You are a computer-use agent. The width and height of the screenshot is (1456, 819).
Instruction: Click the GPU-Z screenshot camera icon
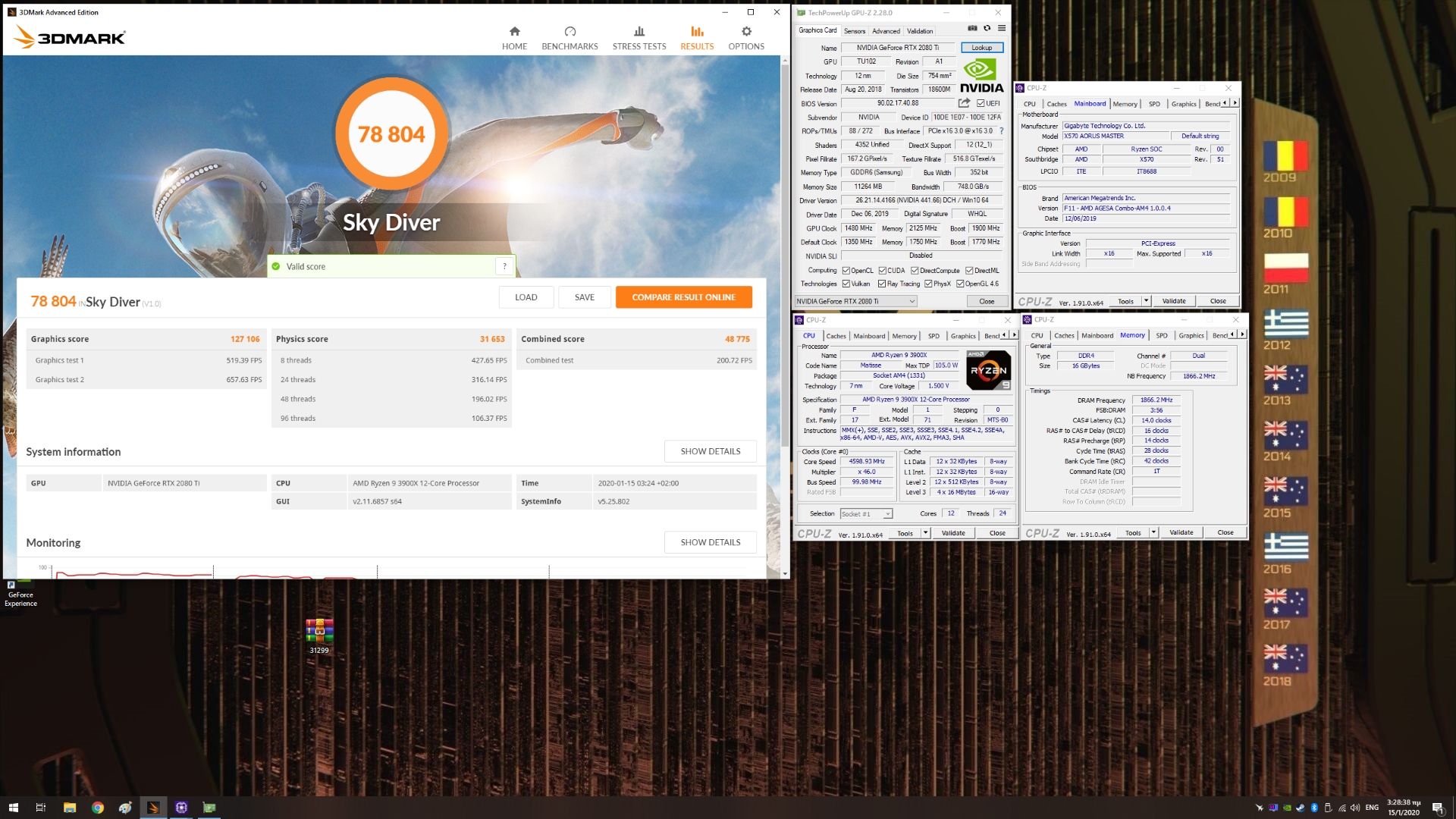972,28
